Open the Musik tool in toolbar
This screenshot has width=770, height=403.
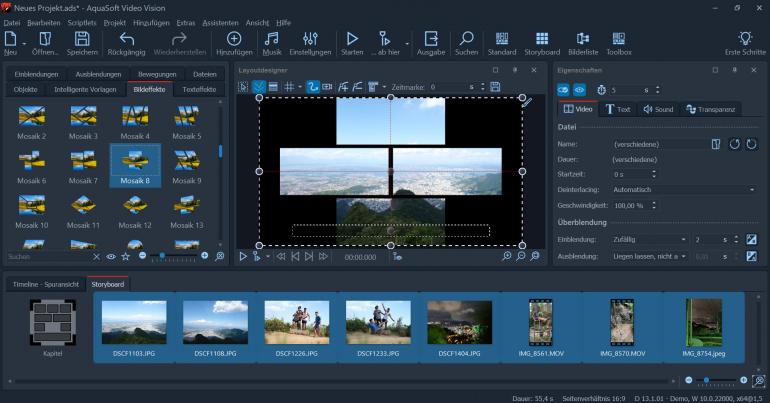[271, 39]
